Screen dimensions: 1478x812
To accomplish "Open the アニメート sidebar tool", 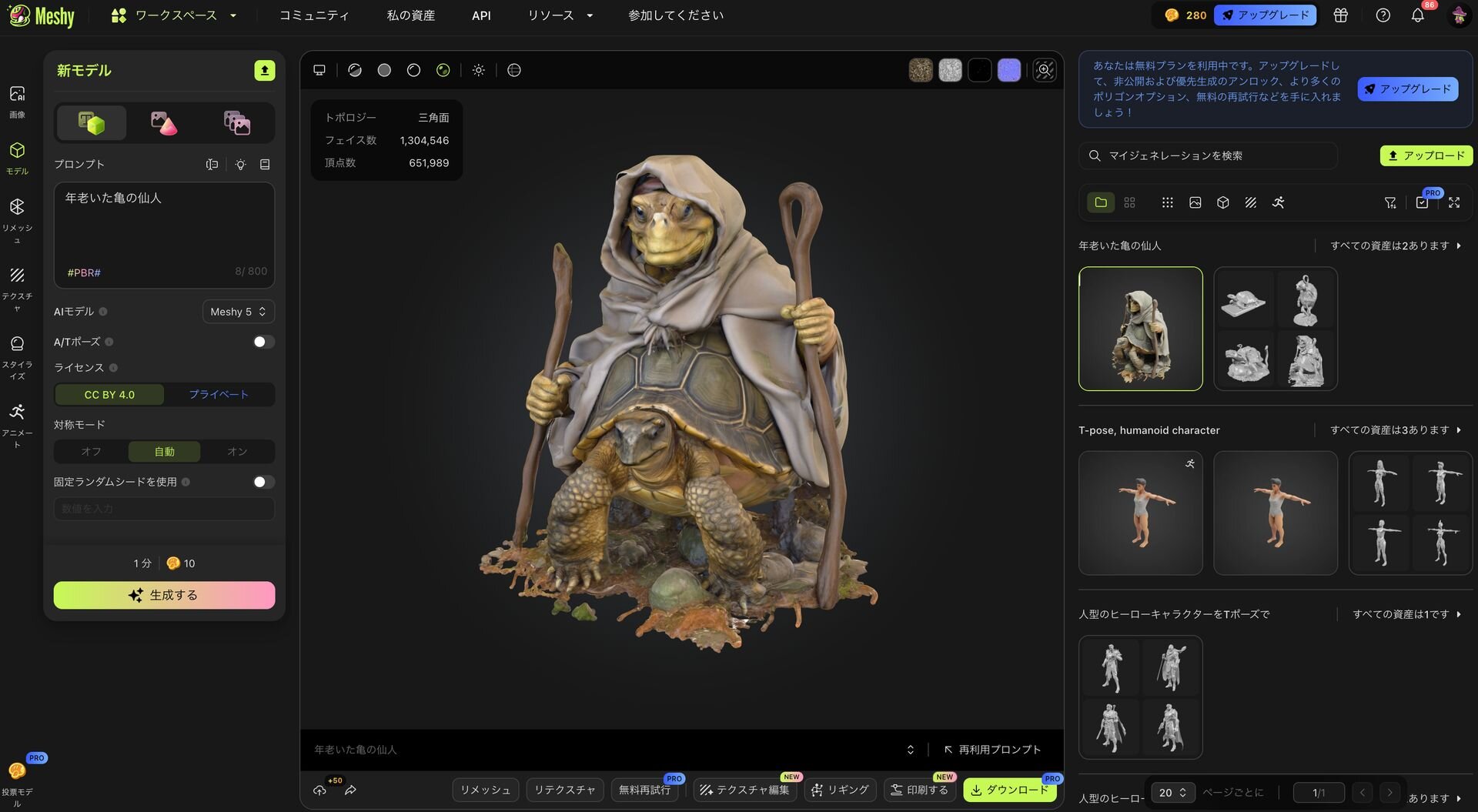I will click(x=17, y=425).
